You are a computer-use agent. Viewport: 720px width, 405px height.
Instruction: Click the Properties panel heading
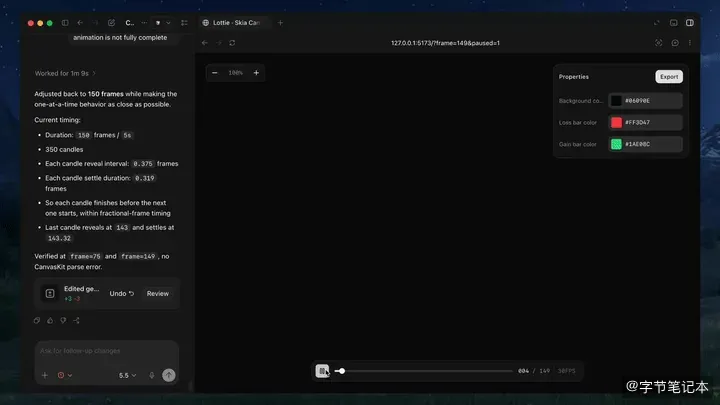[574, 77]
